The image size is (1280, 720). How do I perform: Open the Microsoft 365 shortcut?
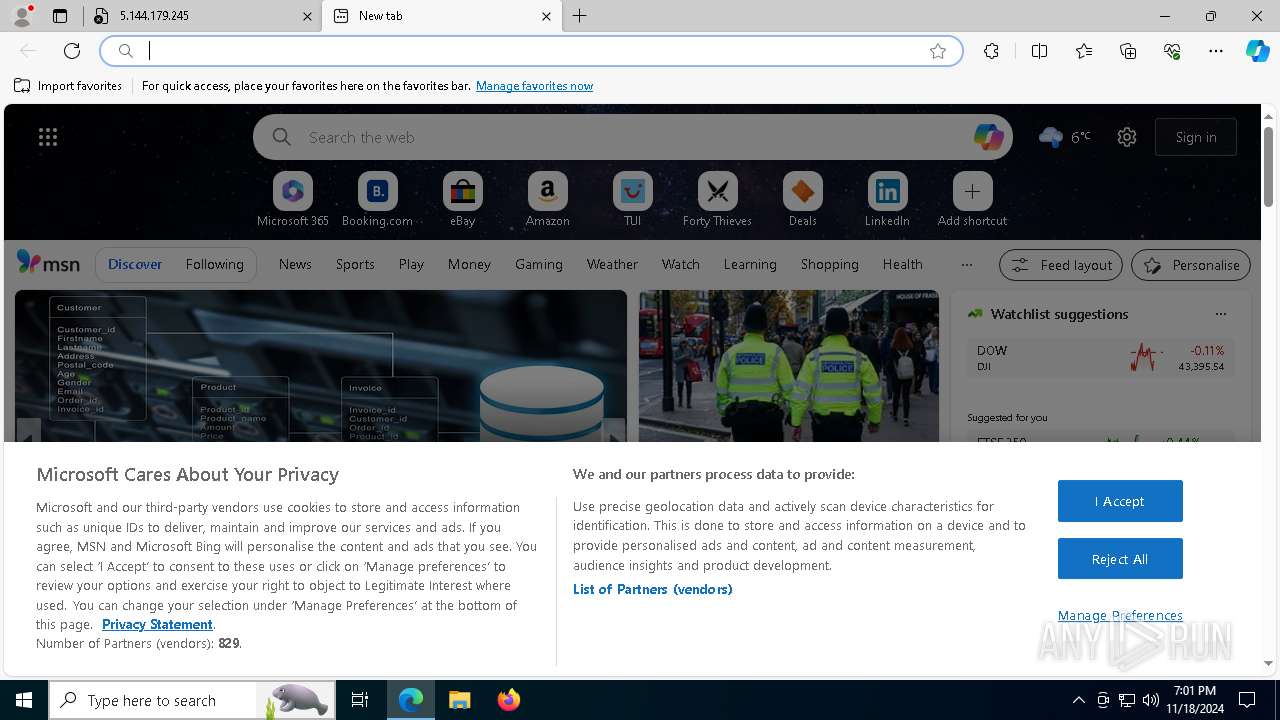[x=292, y=199]
